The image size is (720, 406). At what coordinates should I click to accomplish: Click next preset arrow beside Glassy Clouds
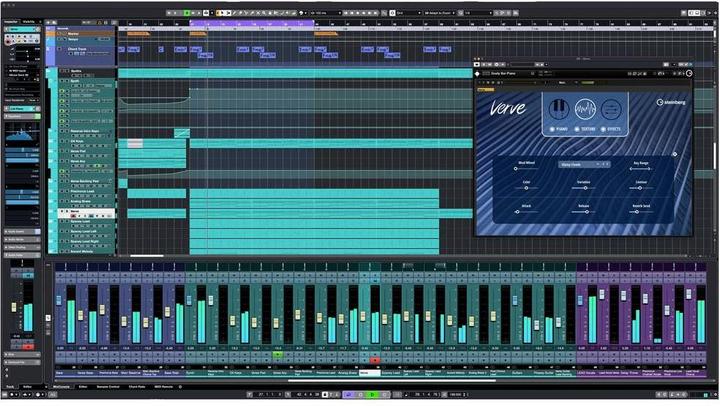(x=608, y=164)
